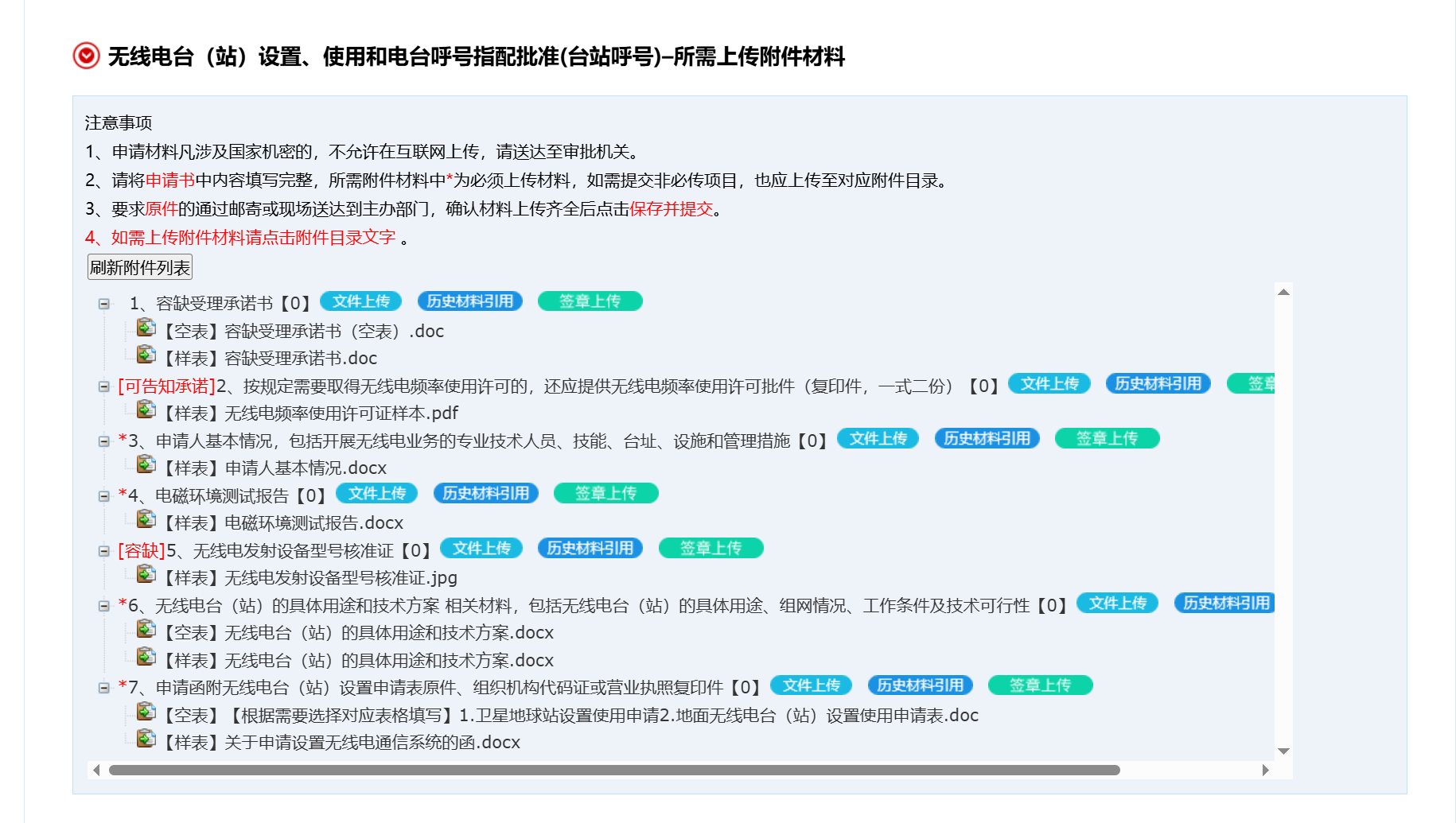Click 签章上传 for 申请人基本情况

coord(1107,439)
